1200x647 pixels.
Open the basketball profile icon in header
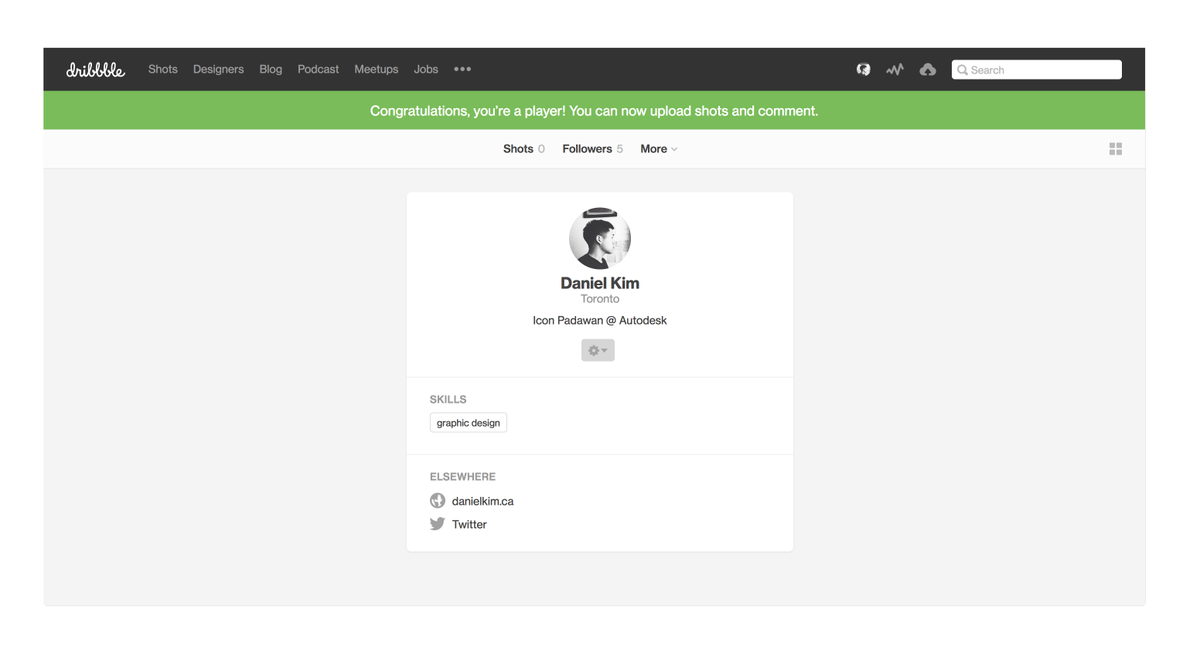click(863, 69)
